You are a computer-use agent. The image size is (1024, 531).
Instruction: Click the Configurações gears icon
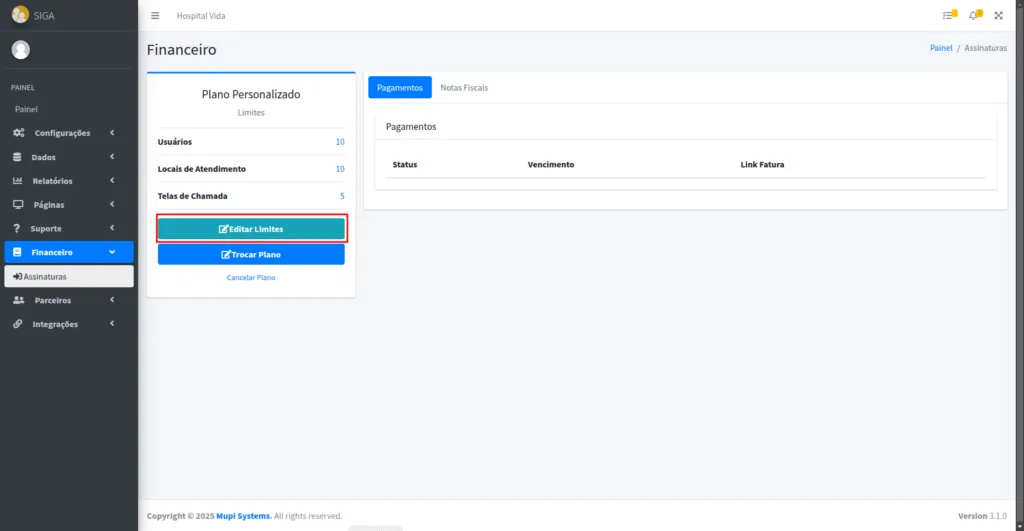[19, 133]
